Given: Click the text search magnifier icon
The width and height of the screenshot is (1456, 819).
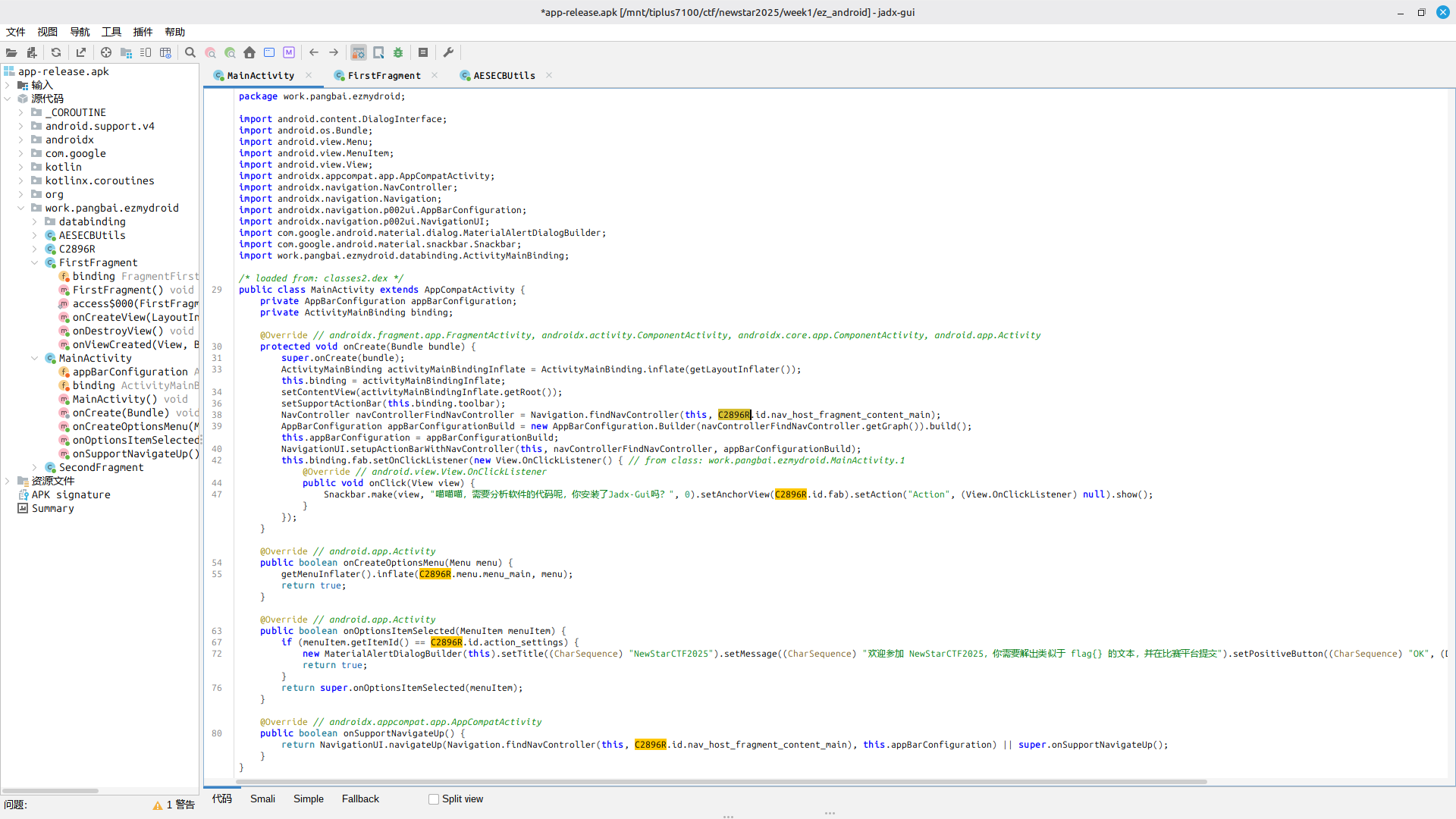Looking at the screenshot, I should tap(190, 52).
